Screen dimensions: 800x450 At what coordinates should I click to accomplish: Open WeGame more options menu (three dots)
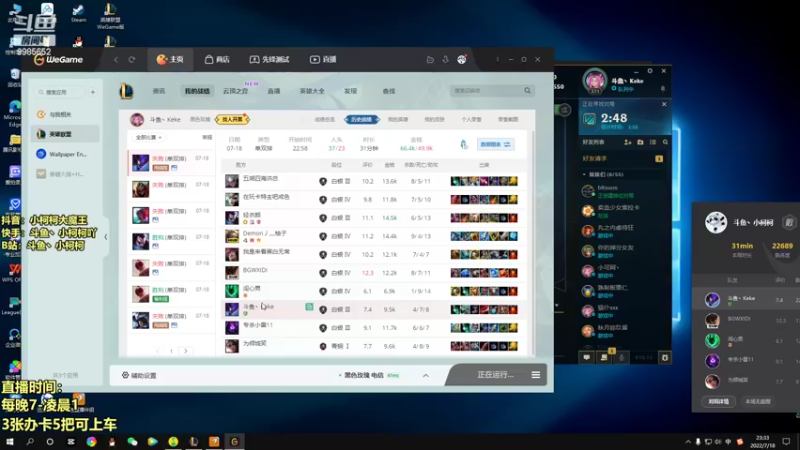click(x=497, y=60)
